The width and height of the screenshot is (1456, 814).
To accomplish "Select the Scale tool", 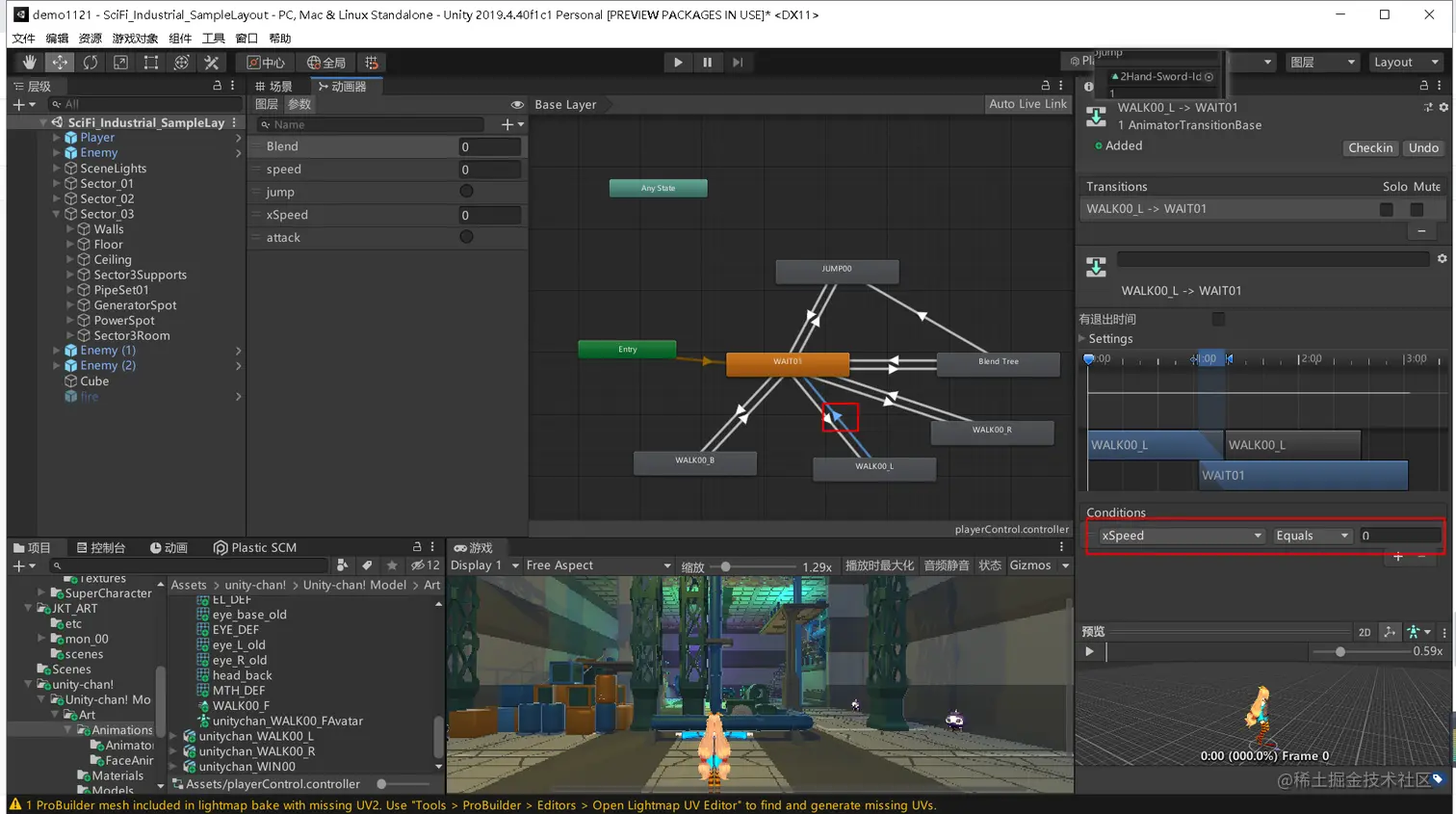I will coord(120,63).
